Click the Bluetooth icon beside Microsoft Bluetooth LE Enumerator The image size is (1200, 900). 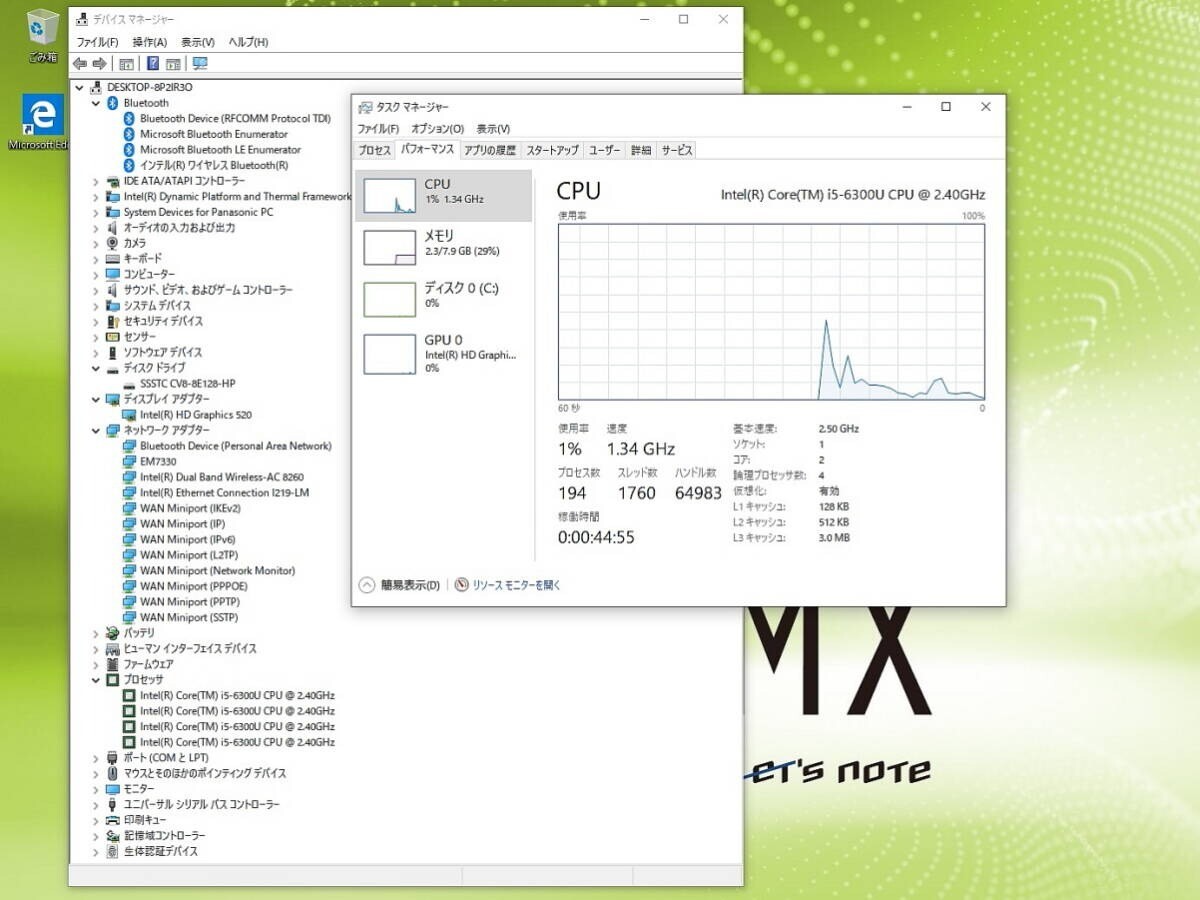click(x=129, y=150)
